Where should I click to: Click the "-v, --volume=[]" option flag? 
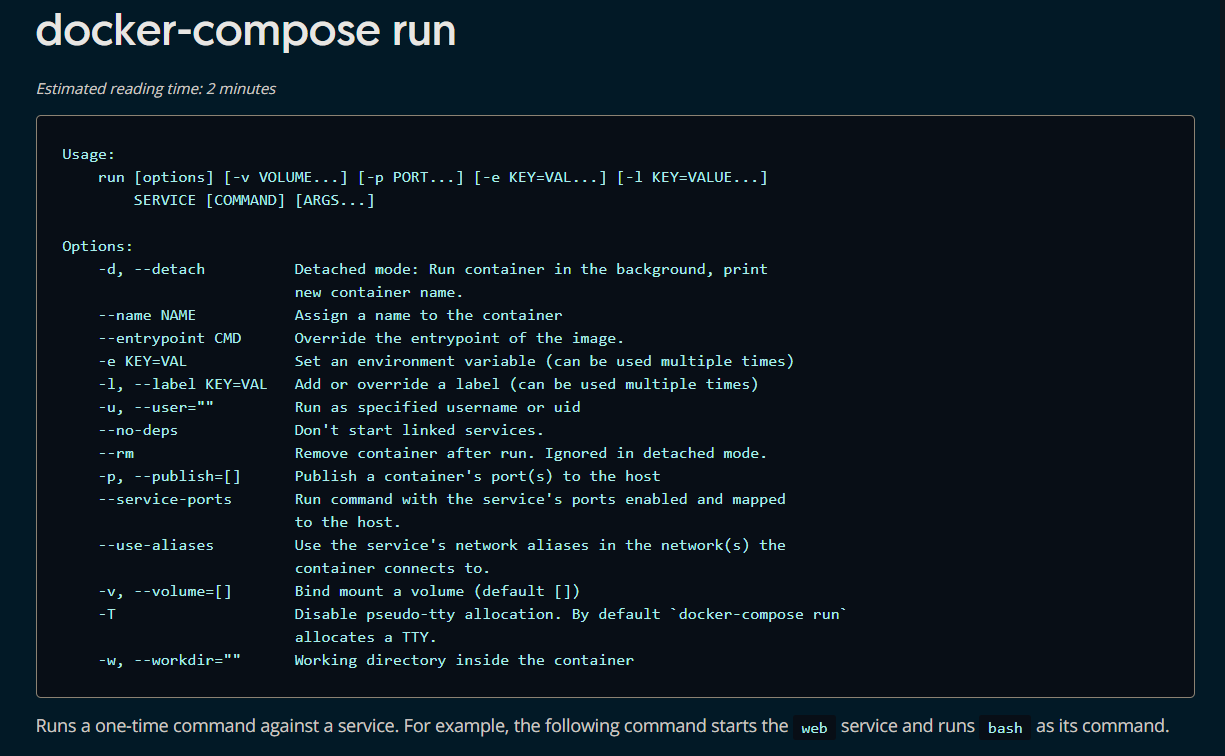click(x=165, y=591)
